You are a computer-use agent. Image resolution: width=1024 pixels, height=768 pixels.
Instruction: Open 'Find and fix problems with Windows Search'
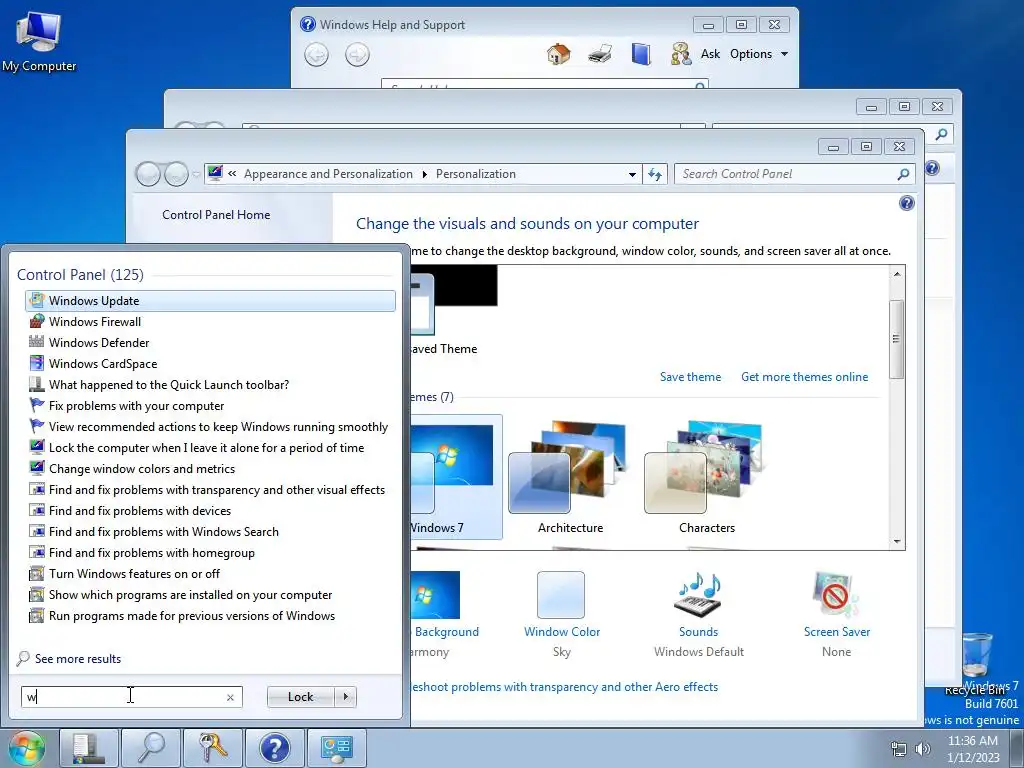[210, 532]
